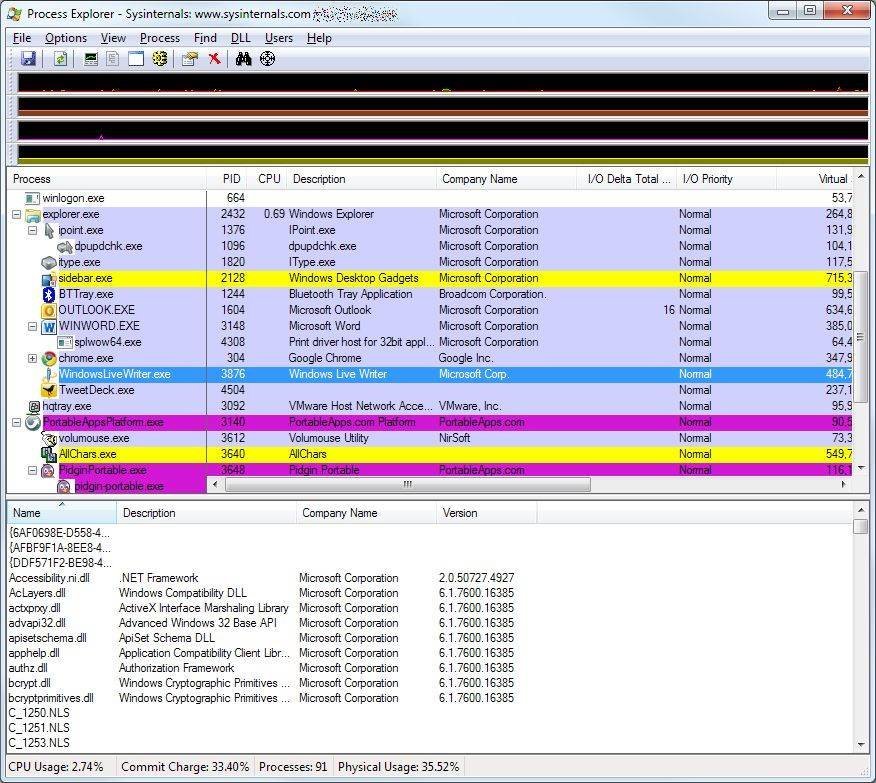Open the View menu

click(113, 38)
